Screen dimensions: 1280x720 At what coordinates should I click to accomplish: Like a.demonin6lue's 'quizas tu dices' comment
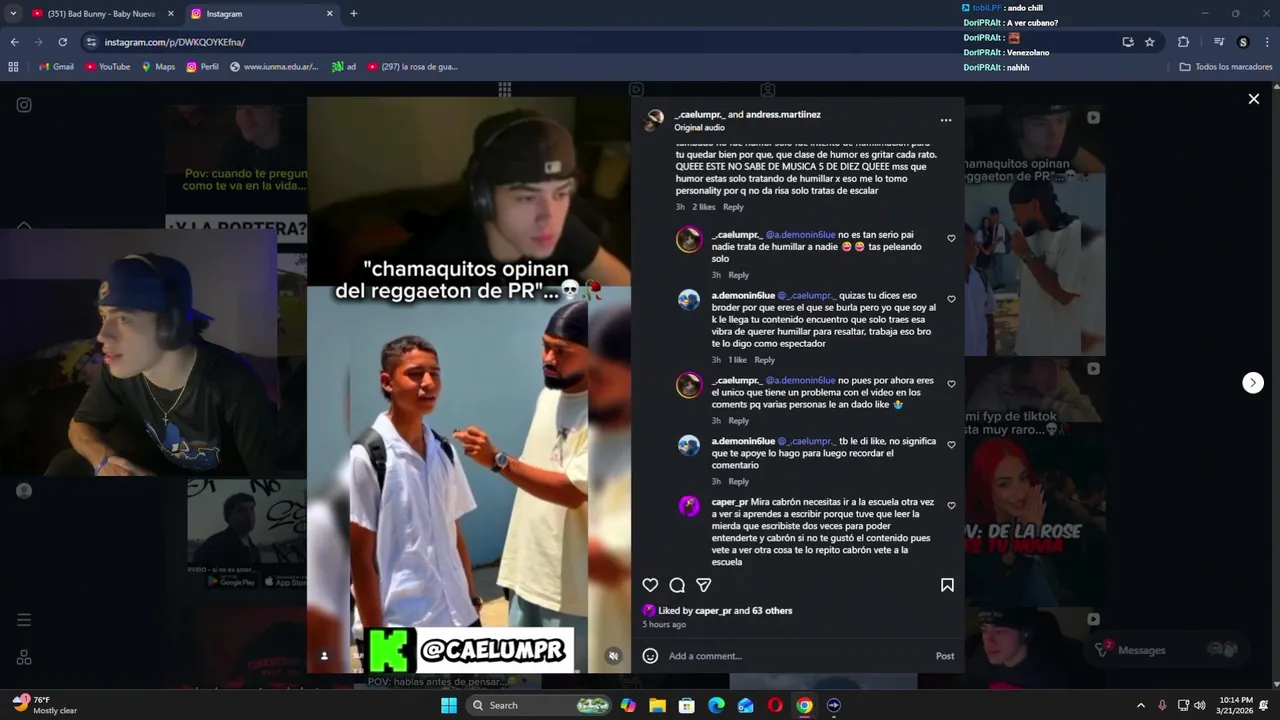pyautogui.click(x=951, y=299)
